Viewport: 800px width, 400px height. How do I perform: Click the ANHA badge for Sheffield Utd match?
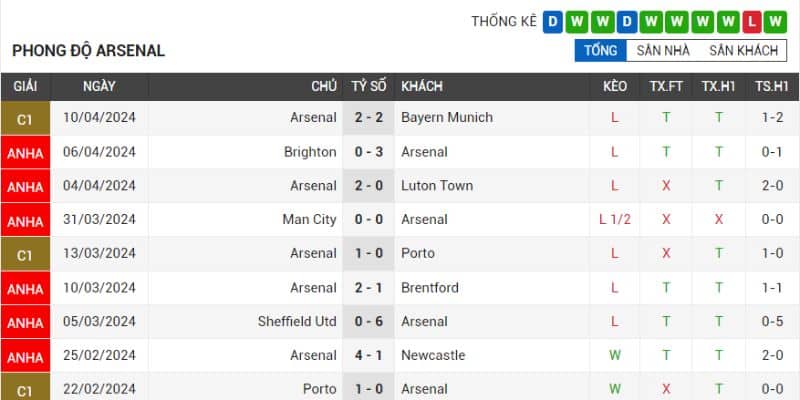point(24,323)
